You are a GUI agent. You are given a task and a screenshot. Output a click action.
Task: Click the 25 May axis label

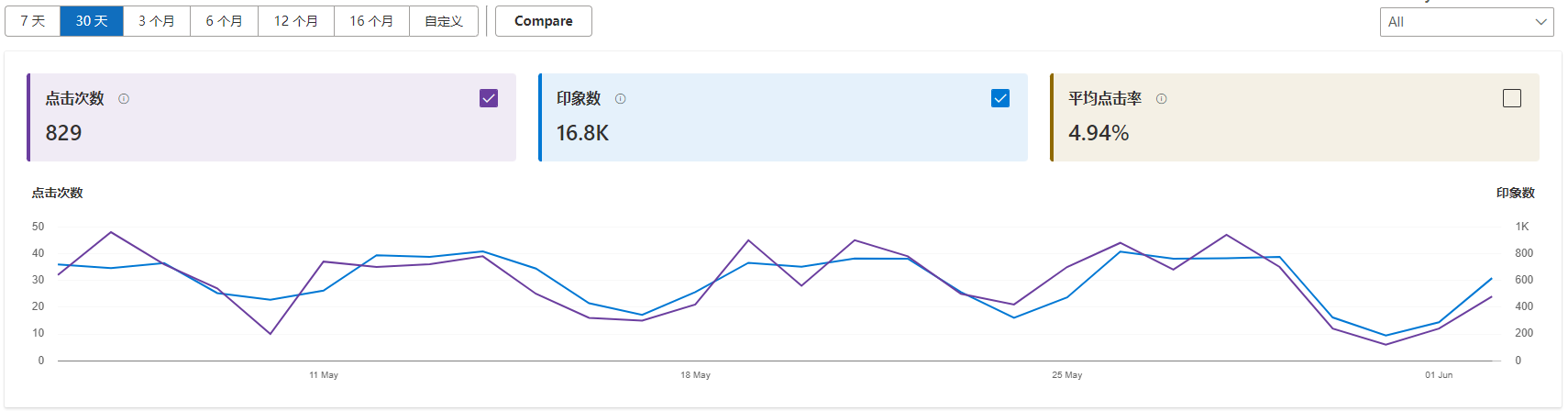pyautogui.click(x=1067, y=375)
